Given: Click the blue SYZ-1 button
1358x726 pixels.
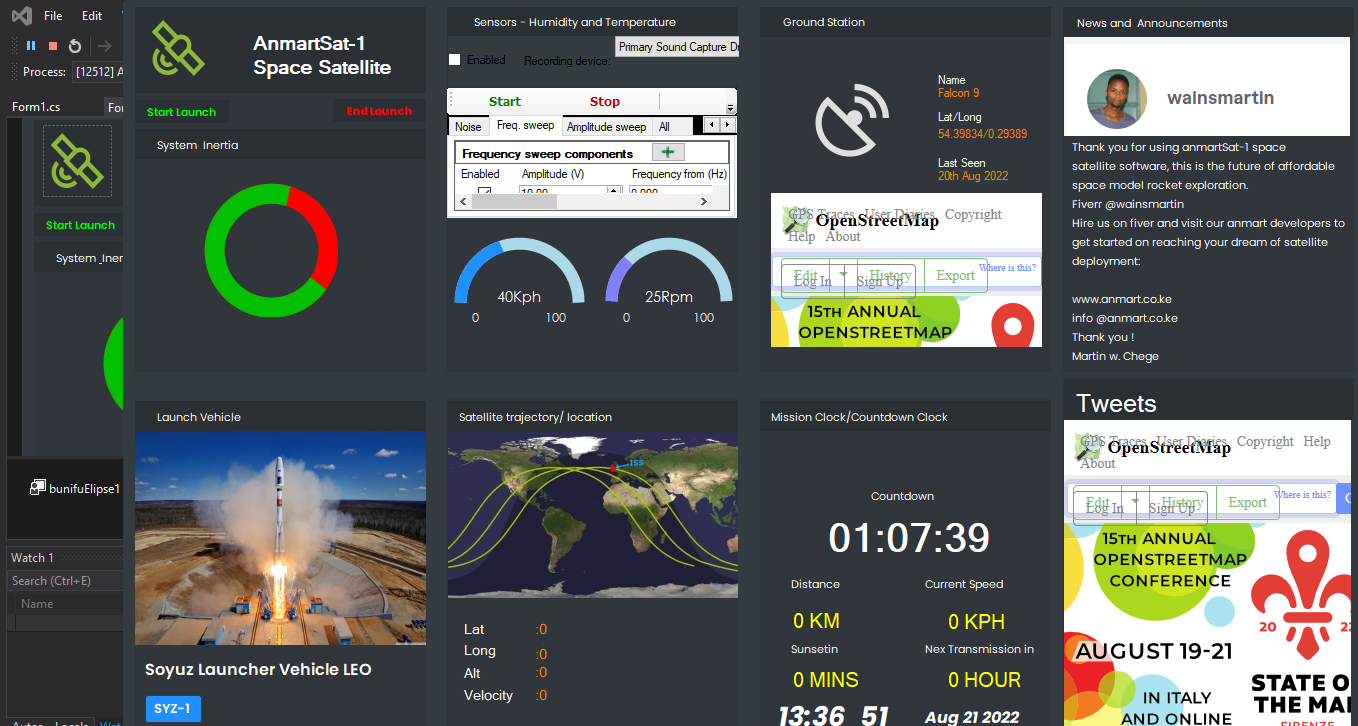Looking at the screenshot, I should pyautogui.click(x=173, y=709).
